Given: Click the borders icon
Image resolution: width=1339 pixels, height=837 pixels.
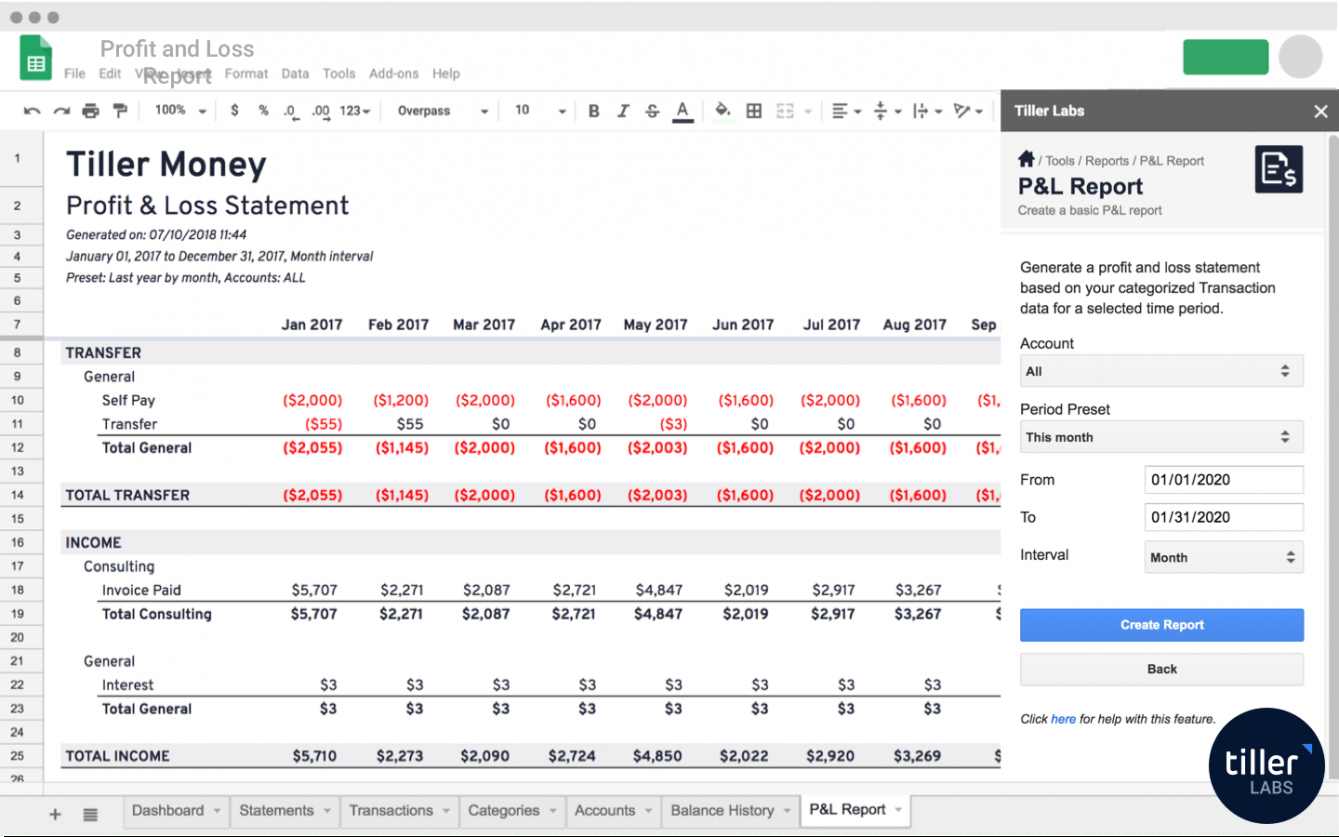Looking at the screenshot, I should [754, 111].
